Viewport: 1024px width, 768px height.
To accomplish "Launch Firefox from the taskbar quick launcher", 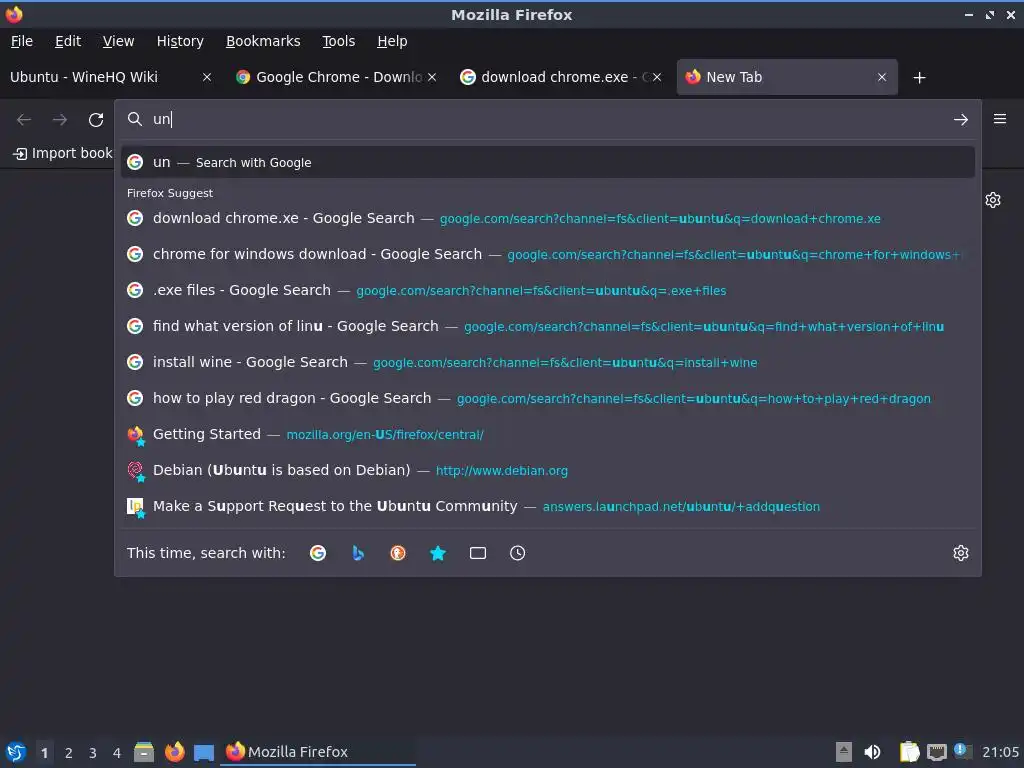I will coord(174,752).
